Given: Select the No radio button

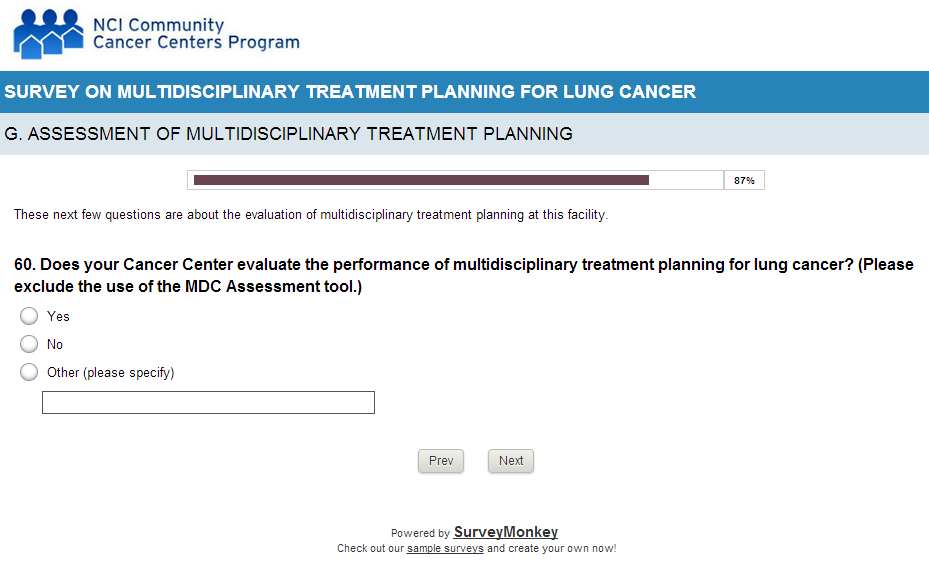Looking at the screenshot, I should 29,344.
